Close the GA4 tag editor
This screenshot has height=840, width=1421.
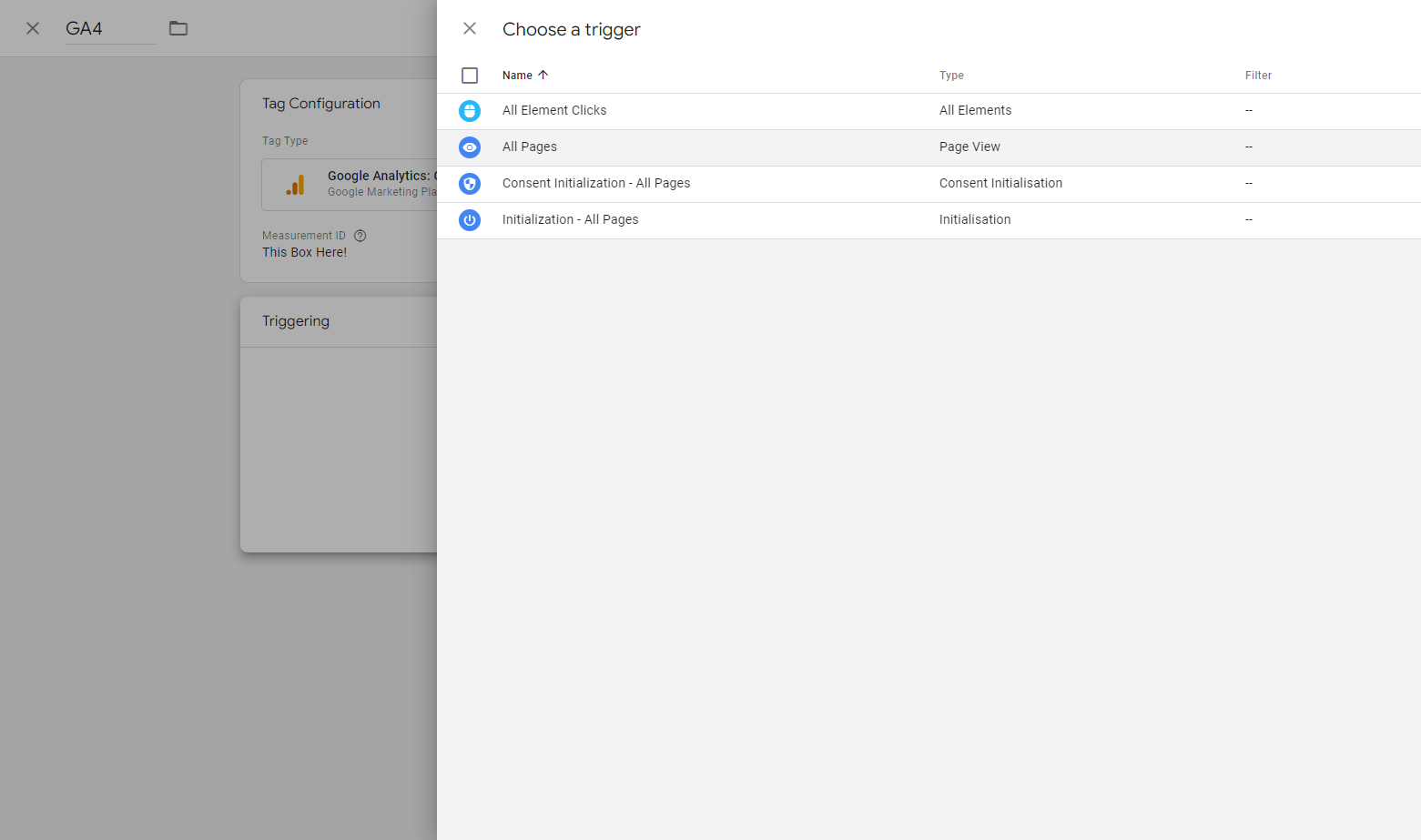(x=33, y=28)
